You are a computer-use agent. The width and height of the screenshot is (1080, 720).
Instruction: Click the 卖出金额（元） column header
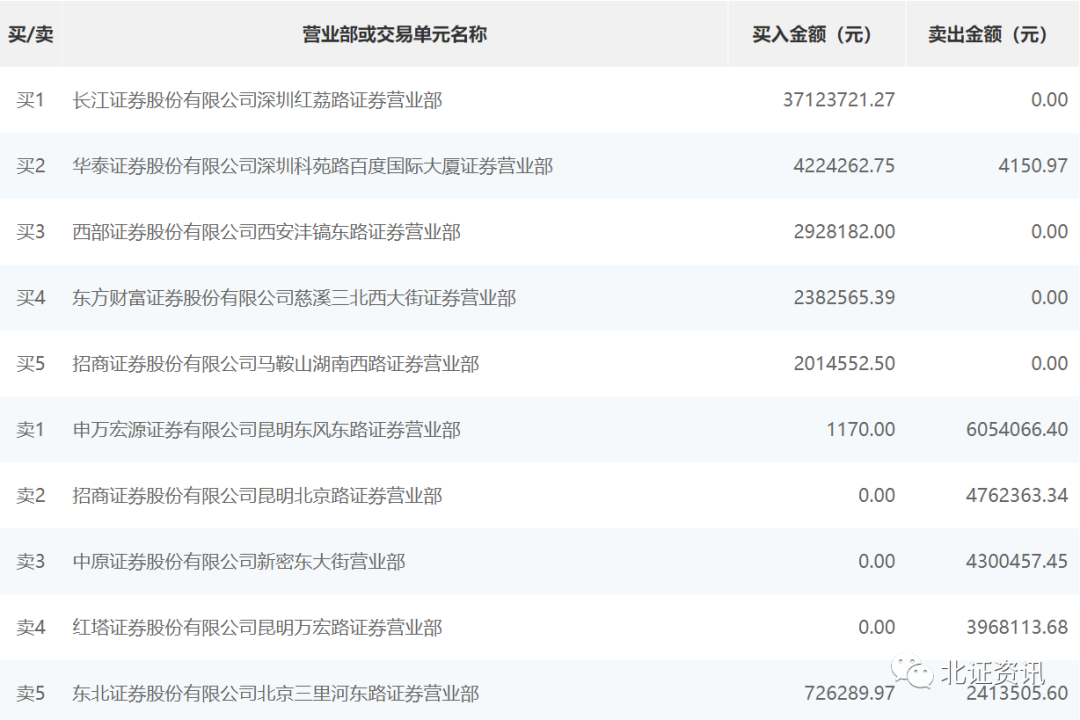tap(988, 34)
